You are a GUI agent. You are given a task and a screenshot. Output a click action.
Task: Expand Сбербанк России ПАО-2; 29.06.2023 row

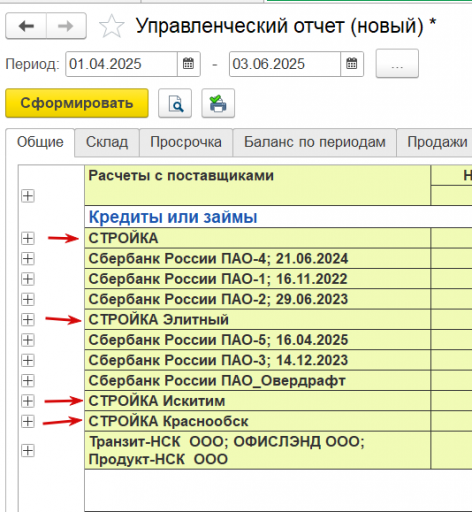pyautogui.click(x=28, y=299)
